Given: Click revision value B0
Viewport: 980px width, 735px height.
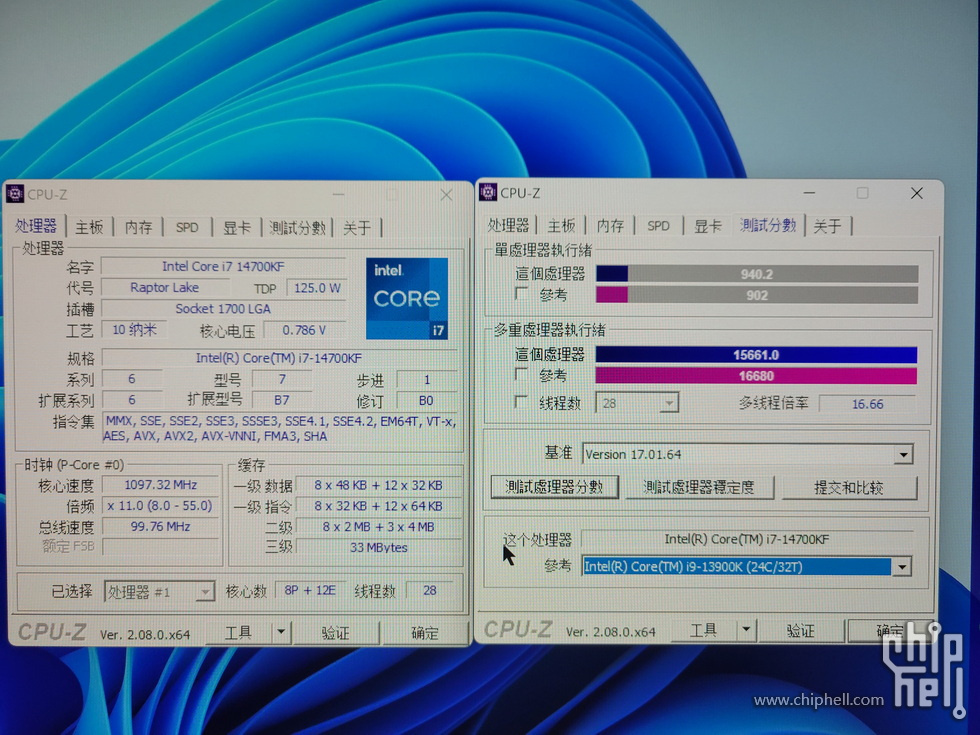Looking at the screenshot, I should click(426, 401).
